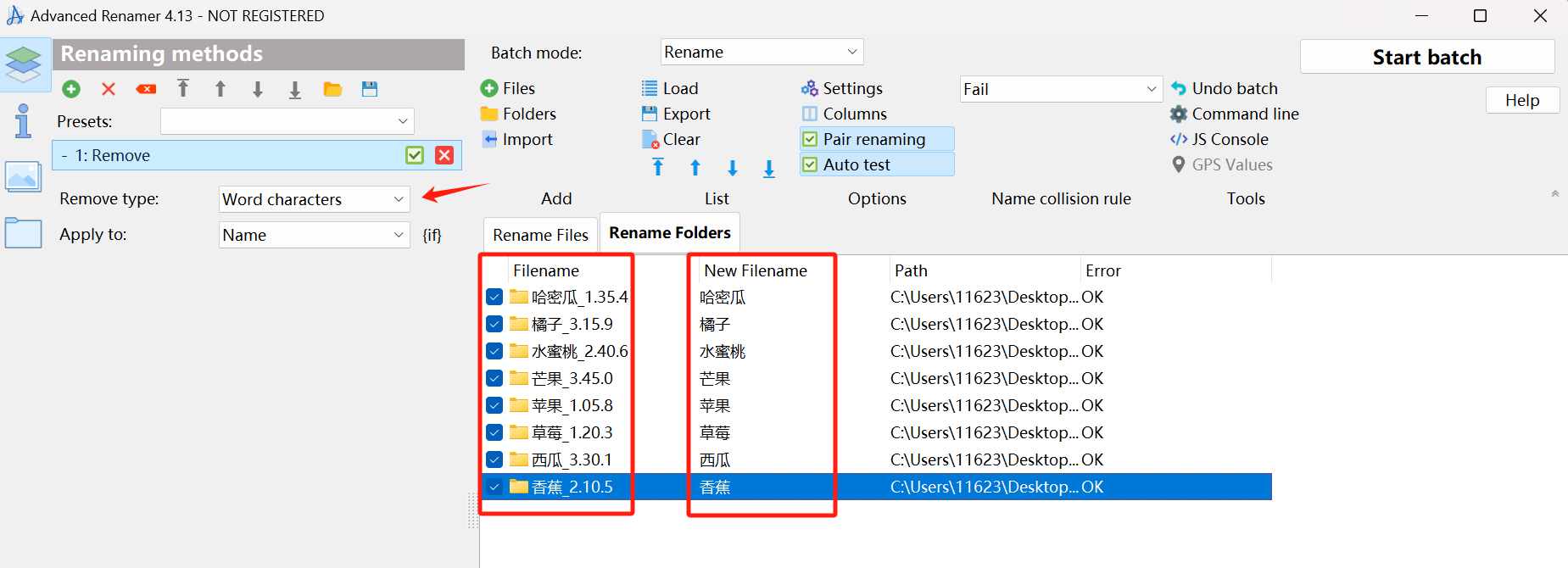Open the folder panel sidebar icon
The width and height of the screenshot is (1568, 568).
[23, 232]
